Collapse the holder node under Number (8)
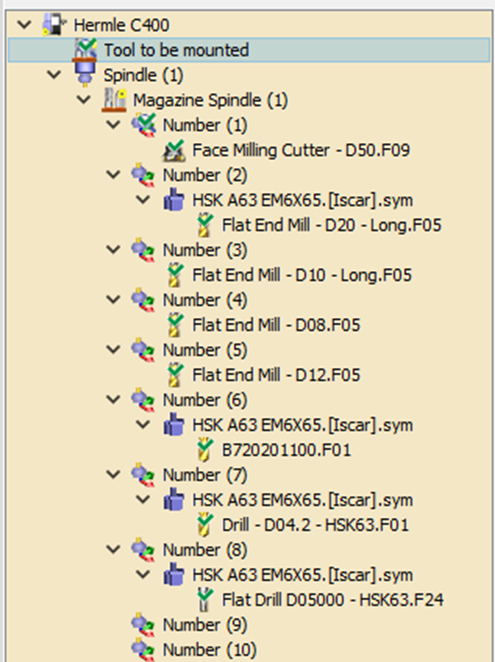The image size is (495, 662). point(143,575)
